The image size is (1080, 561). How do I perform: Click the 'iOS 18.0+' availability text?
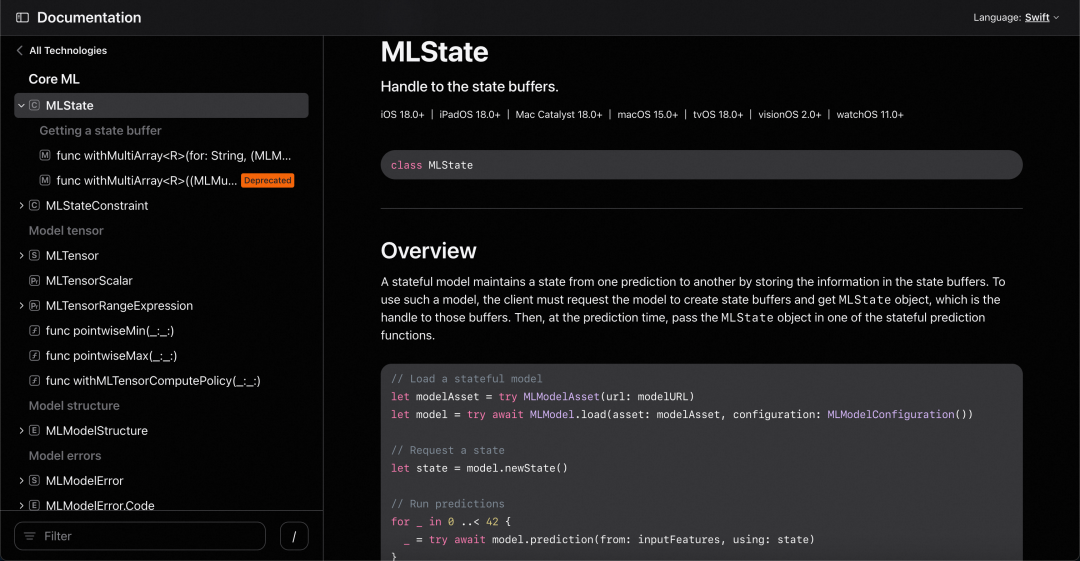(402, 114)
